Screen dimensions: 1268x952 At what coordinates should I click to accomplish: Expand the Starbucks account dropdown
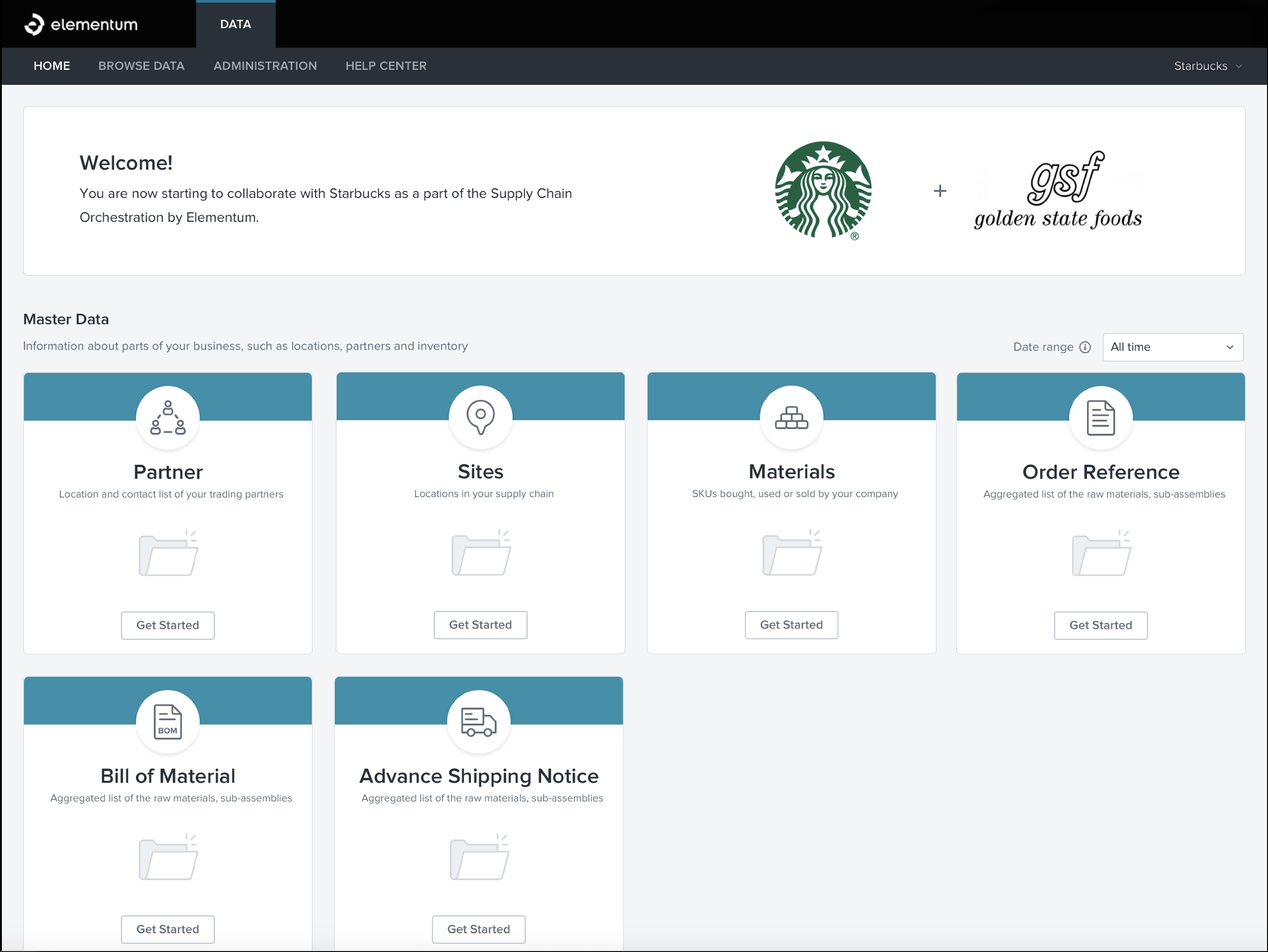[1207, 66]
